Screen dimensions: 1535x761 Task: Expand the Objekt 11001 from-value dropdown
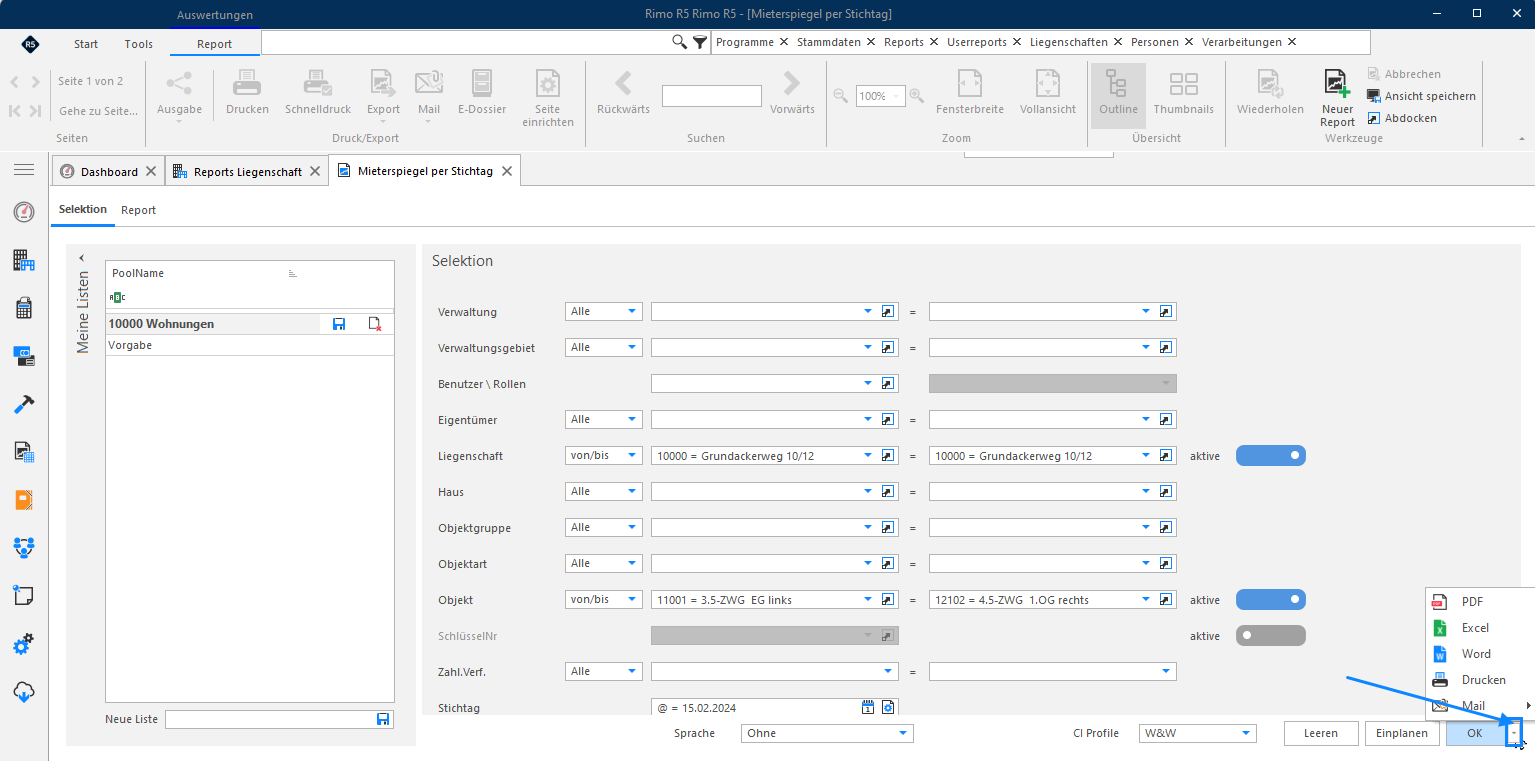pyautogui.click(x=867, y=600)
